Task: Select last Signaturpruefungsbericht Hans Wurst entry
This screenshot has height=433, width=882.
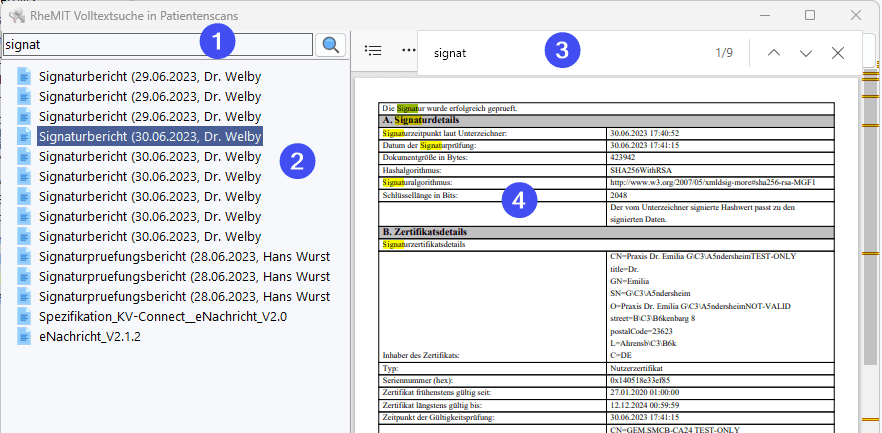Action: tap(183, 297)
